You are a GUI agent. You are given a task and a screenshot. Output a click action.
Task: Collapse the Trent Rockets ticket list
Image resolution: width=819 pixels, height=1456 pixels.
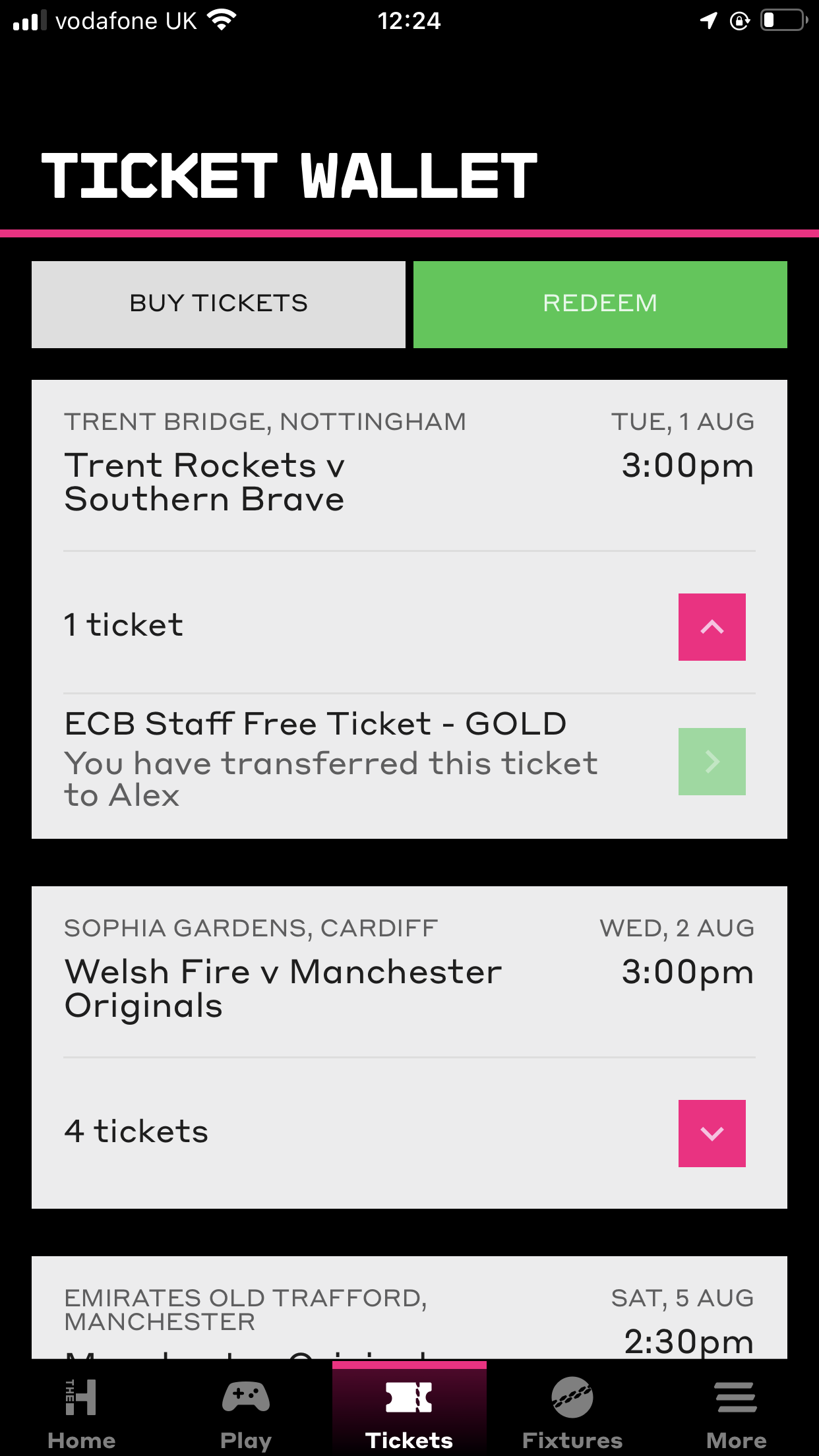[x=712, y=627]
